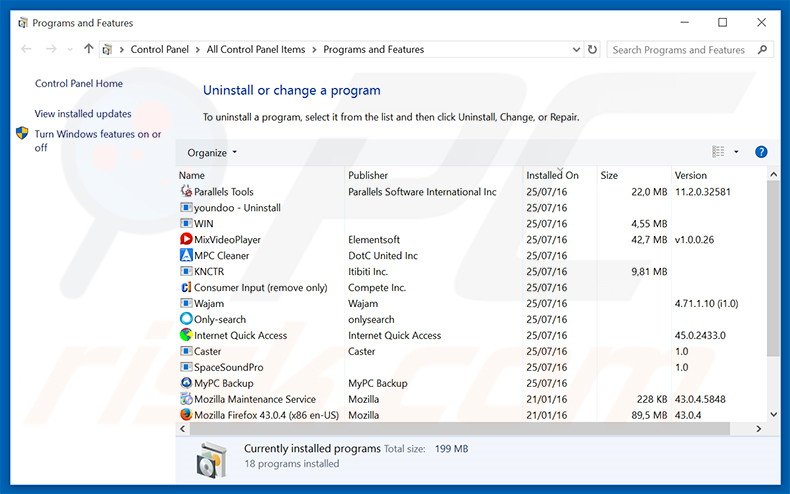790x494 pixels.
Task: Click Programs and Features breadcrumb
Action: coord(373,49)
